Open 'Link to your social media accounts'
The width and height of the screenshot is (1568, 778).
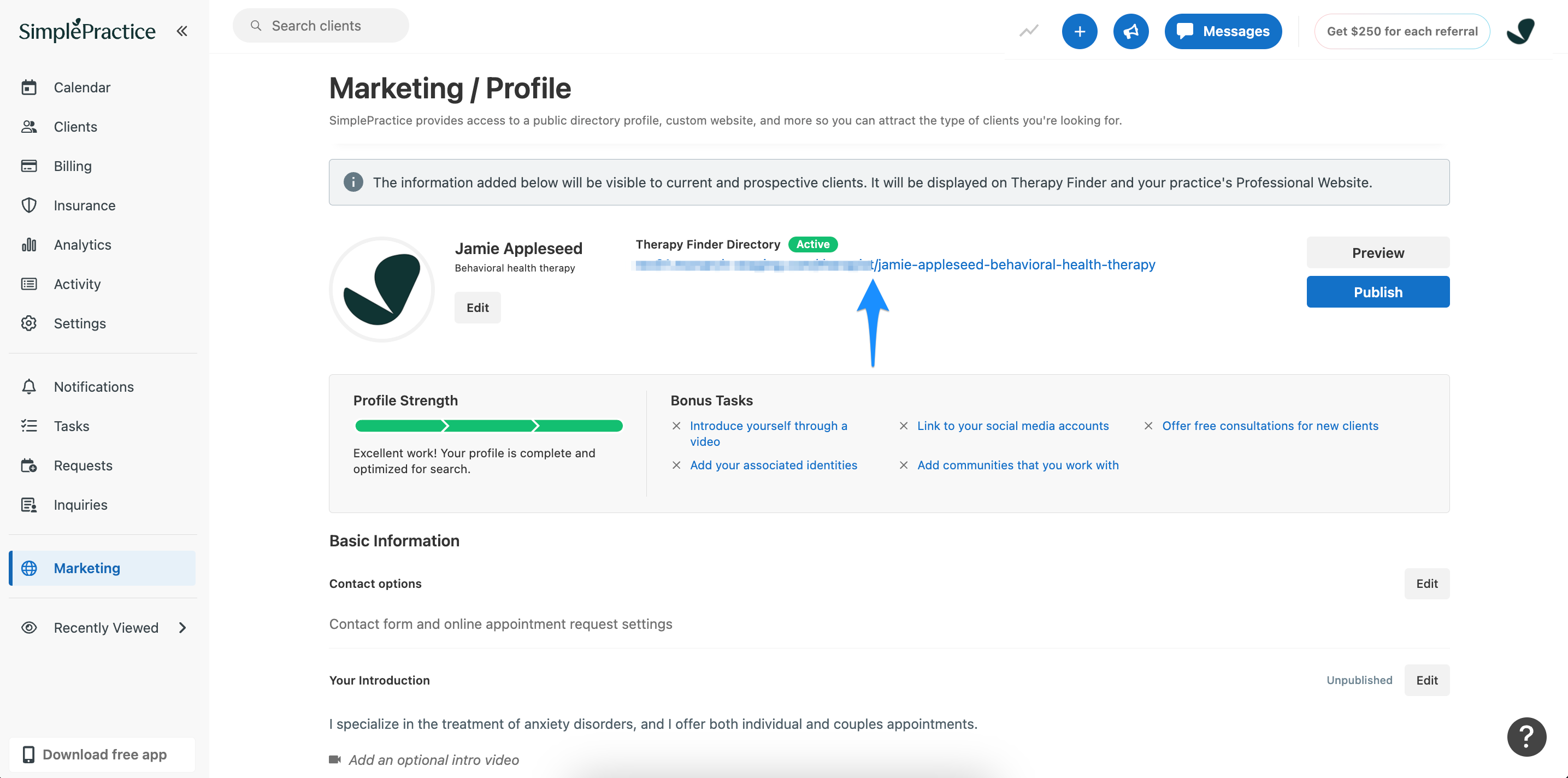[x=1013, y=426]
